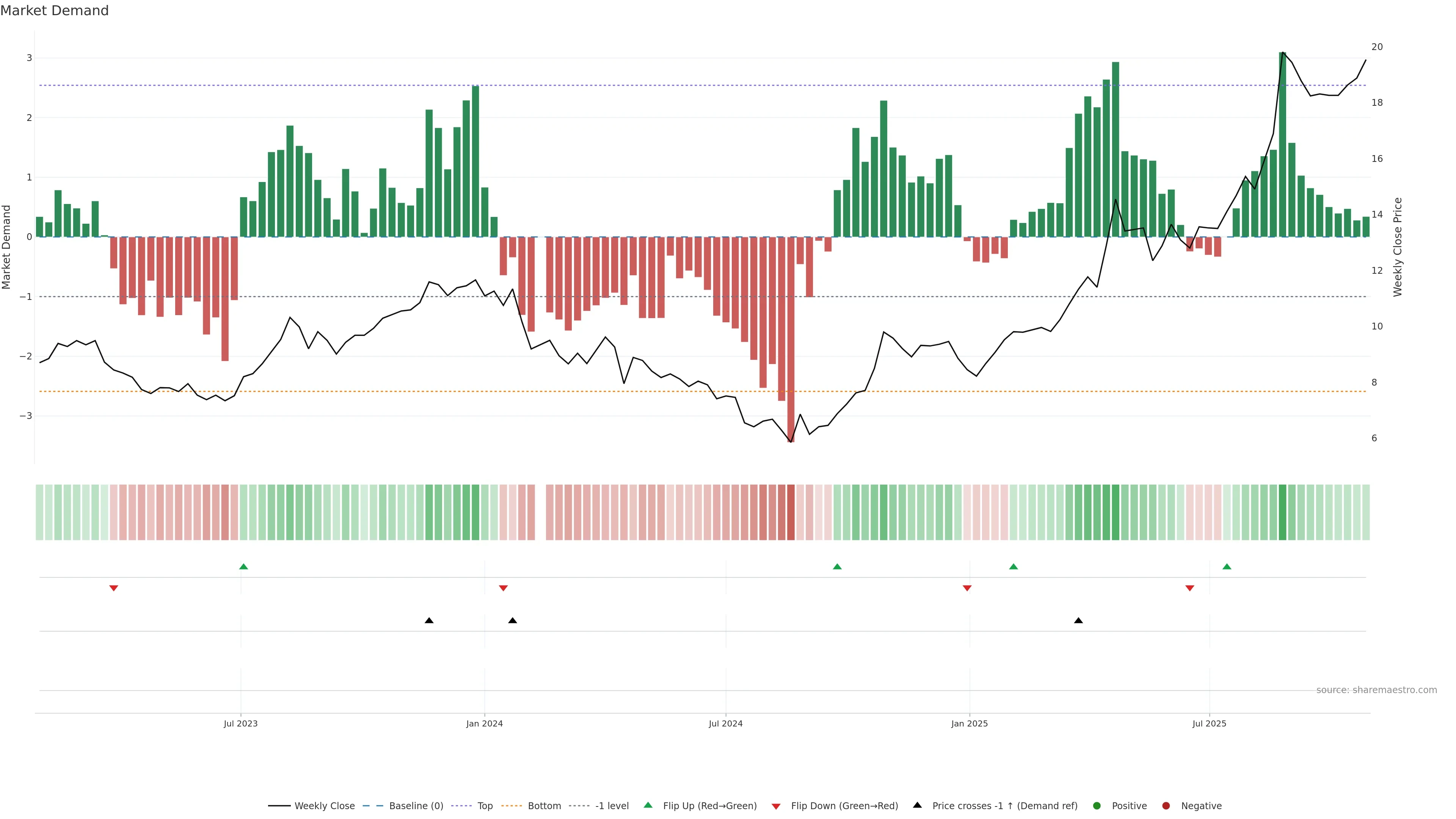Toggle the Weekly Close legend entry
1456x819 pixels.
coord(324,805)
